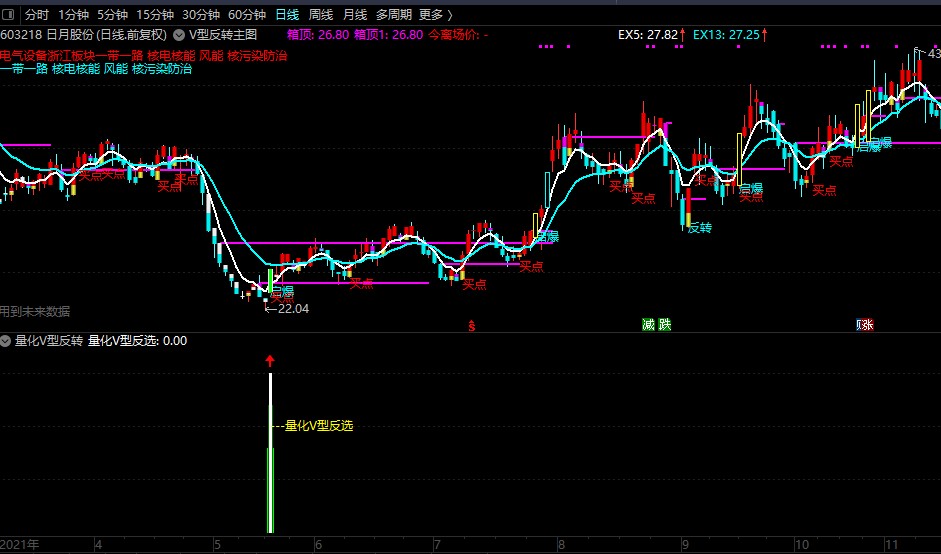
Task: Click month 7 on the time axis
Action: 437,545
